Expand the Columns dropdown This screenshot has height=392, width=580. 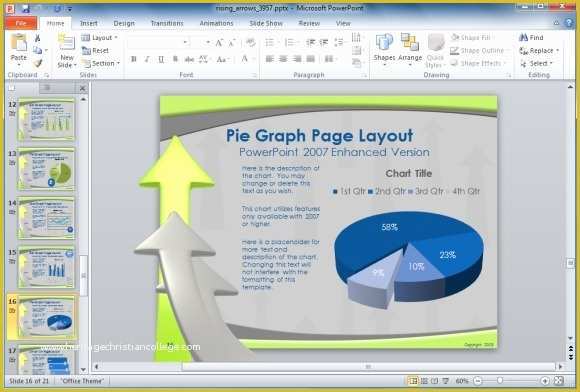pyautogui.click(x=330, y=59)
